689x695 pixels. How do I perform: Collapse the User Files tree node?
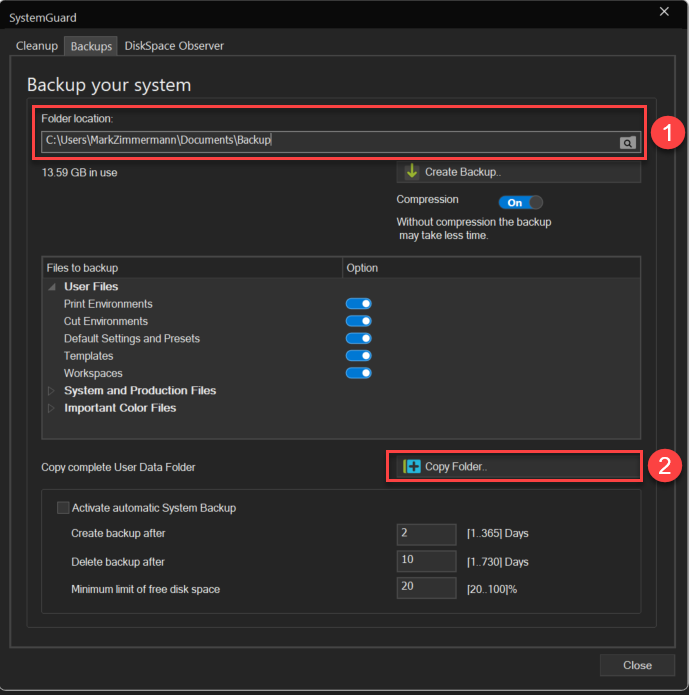[52, 287]
